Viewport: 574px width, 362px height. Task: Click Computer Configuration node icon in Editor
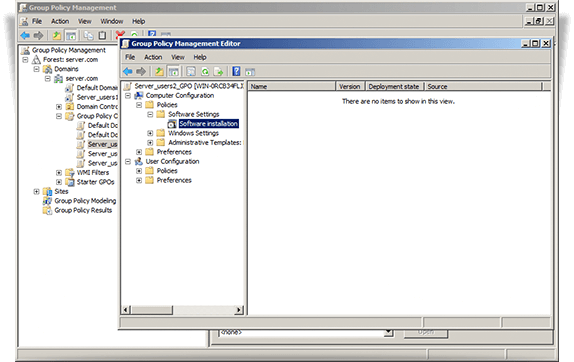139,95
